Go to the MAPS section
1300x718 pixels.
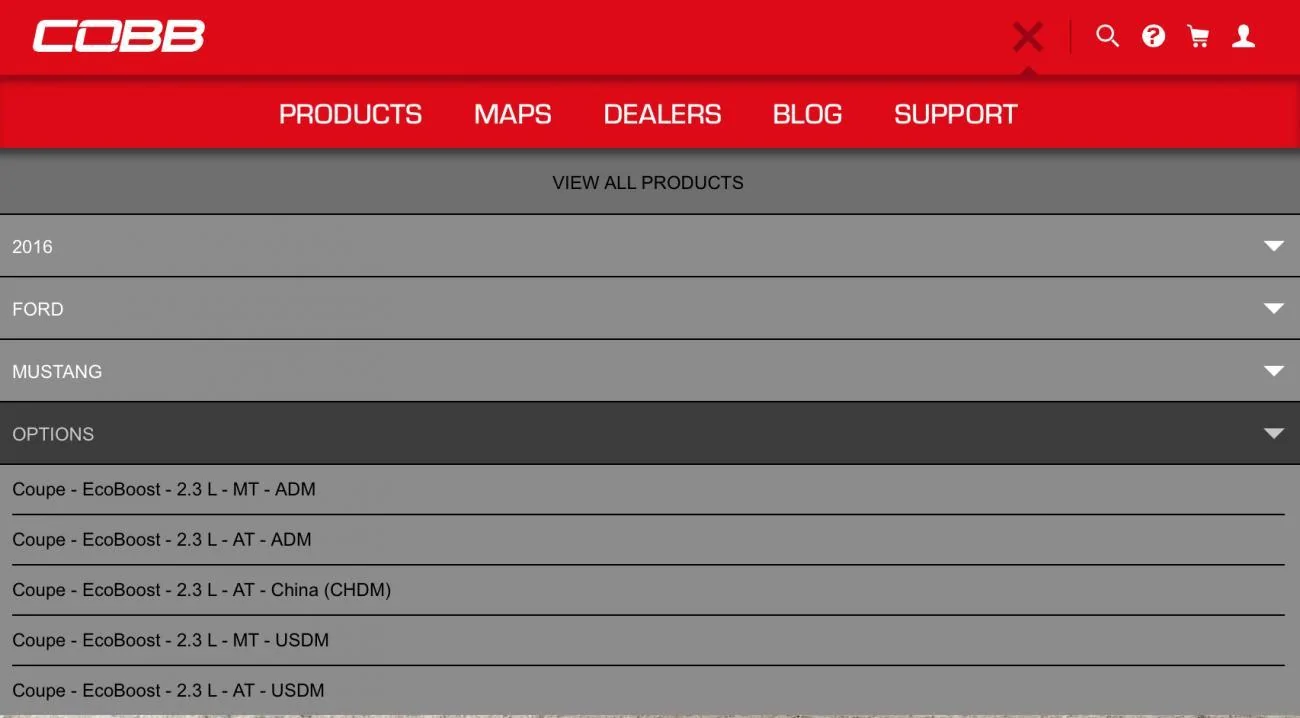[512, 114]
